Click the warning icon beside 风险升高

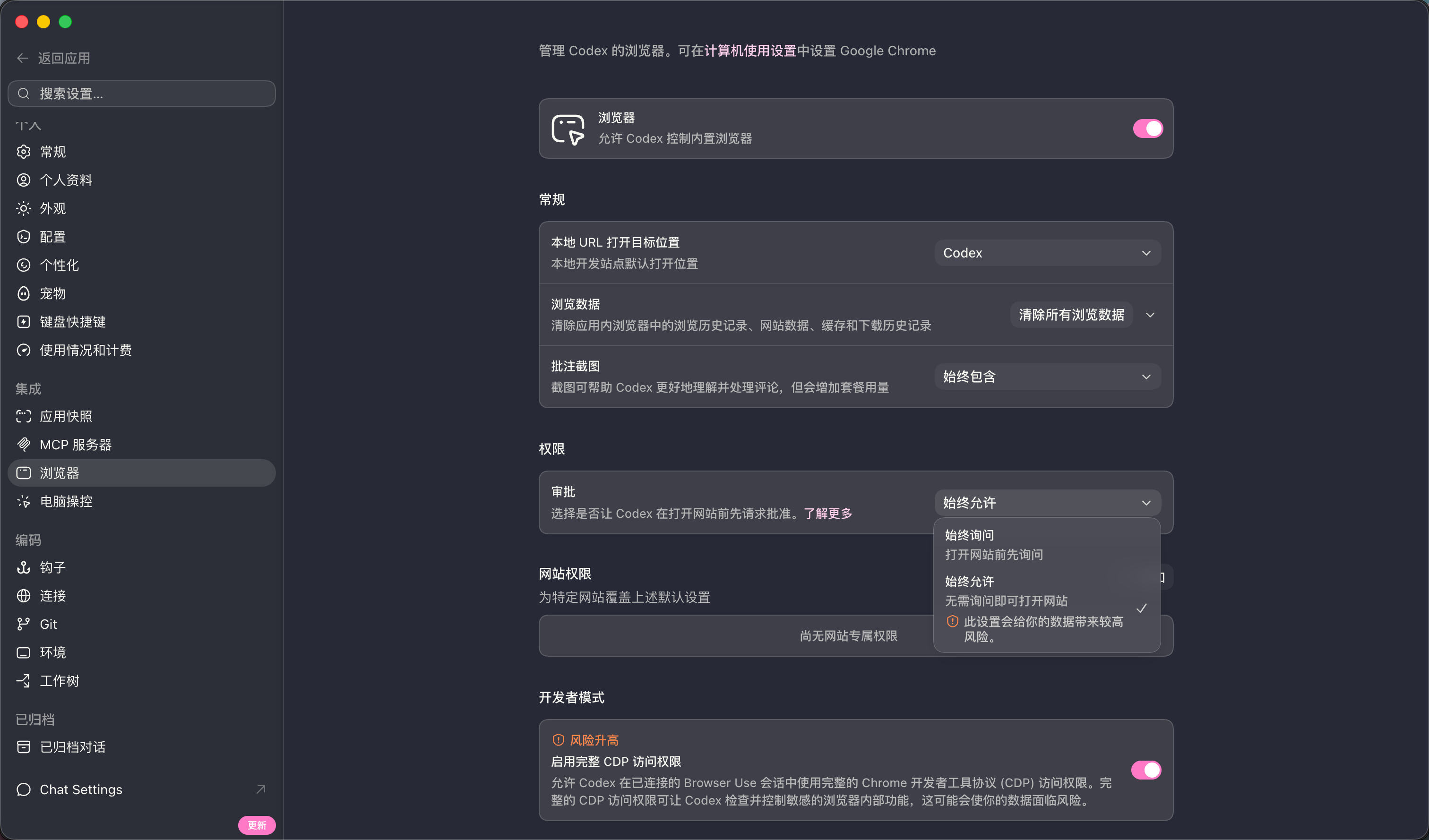point(558,740)
